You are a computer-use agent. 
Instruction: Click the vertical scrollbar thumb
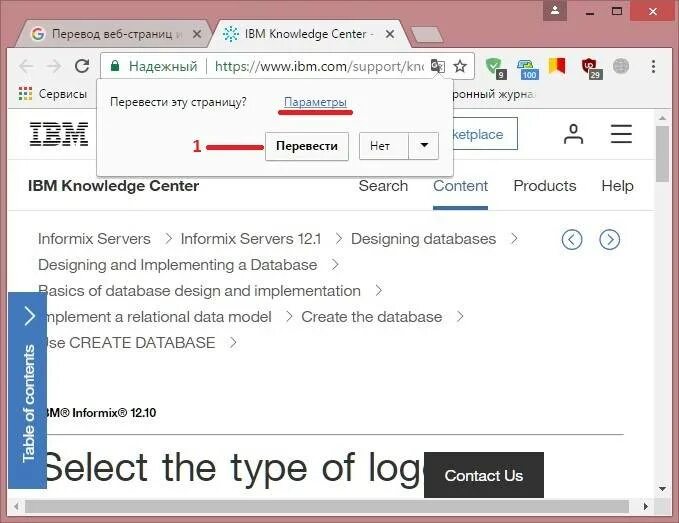(x=662, y=154)
